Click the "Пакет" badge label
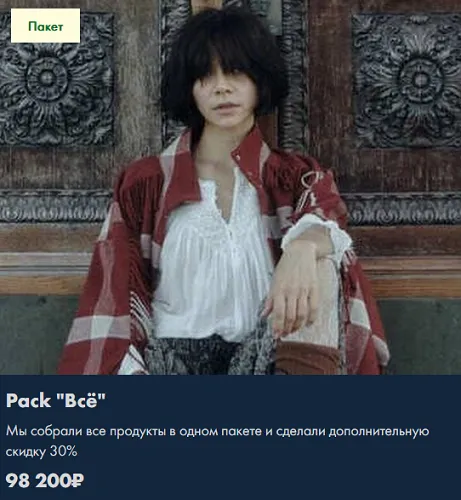461x500 pixels. point(45,26)
